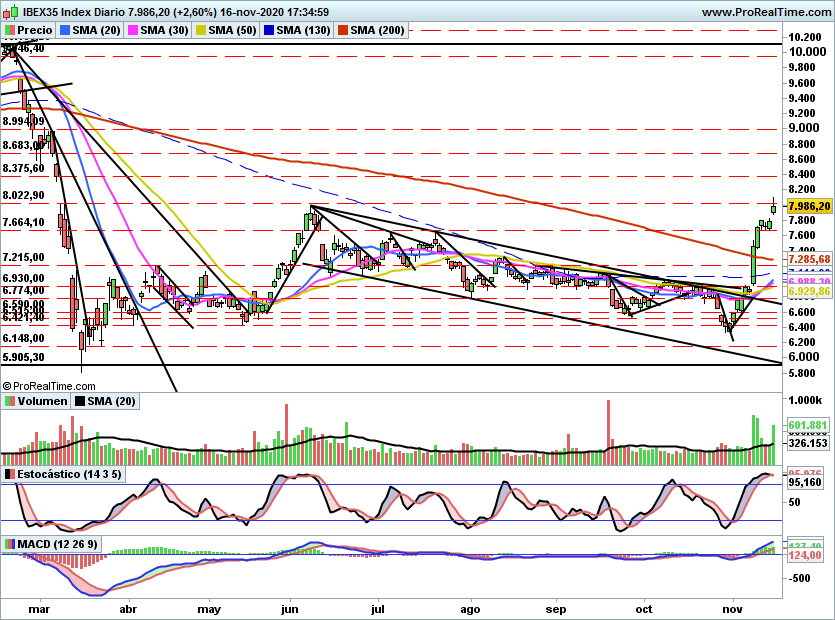The height and width of the screenshot is (620, 835).
Task: Click the MACD indicator icon
Action: click(x=10, y=544)
